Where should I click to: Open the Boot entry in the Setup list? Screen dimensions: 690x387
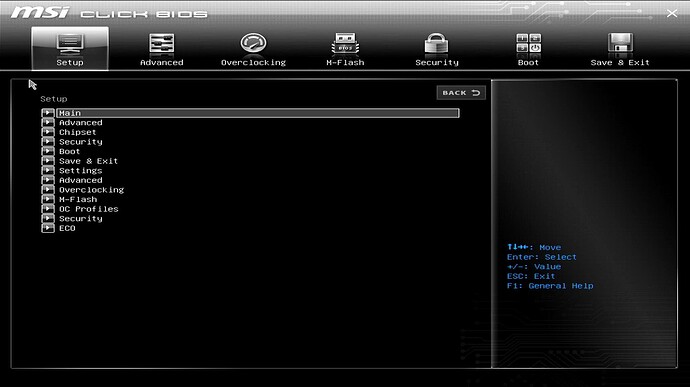(x=70, y=151)
